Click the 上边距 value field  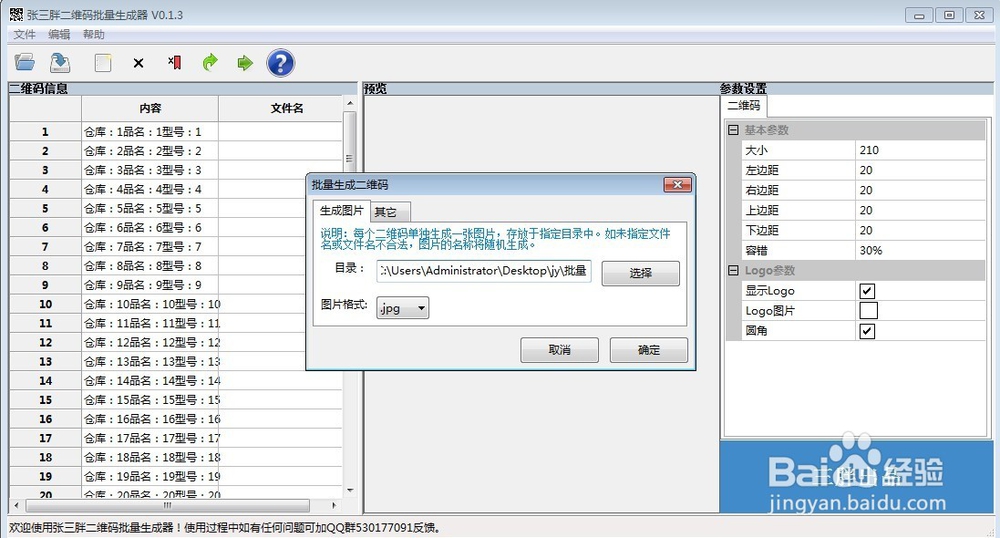920,210
